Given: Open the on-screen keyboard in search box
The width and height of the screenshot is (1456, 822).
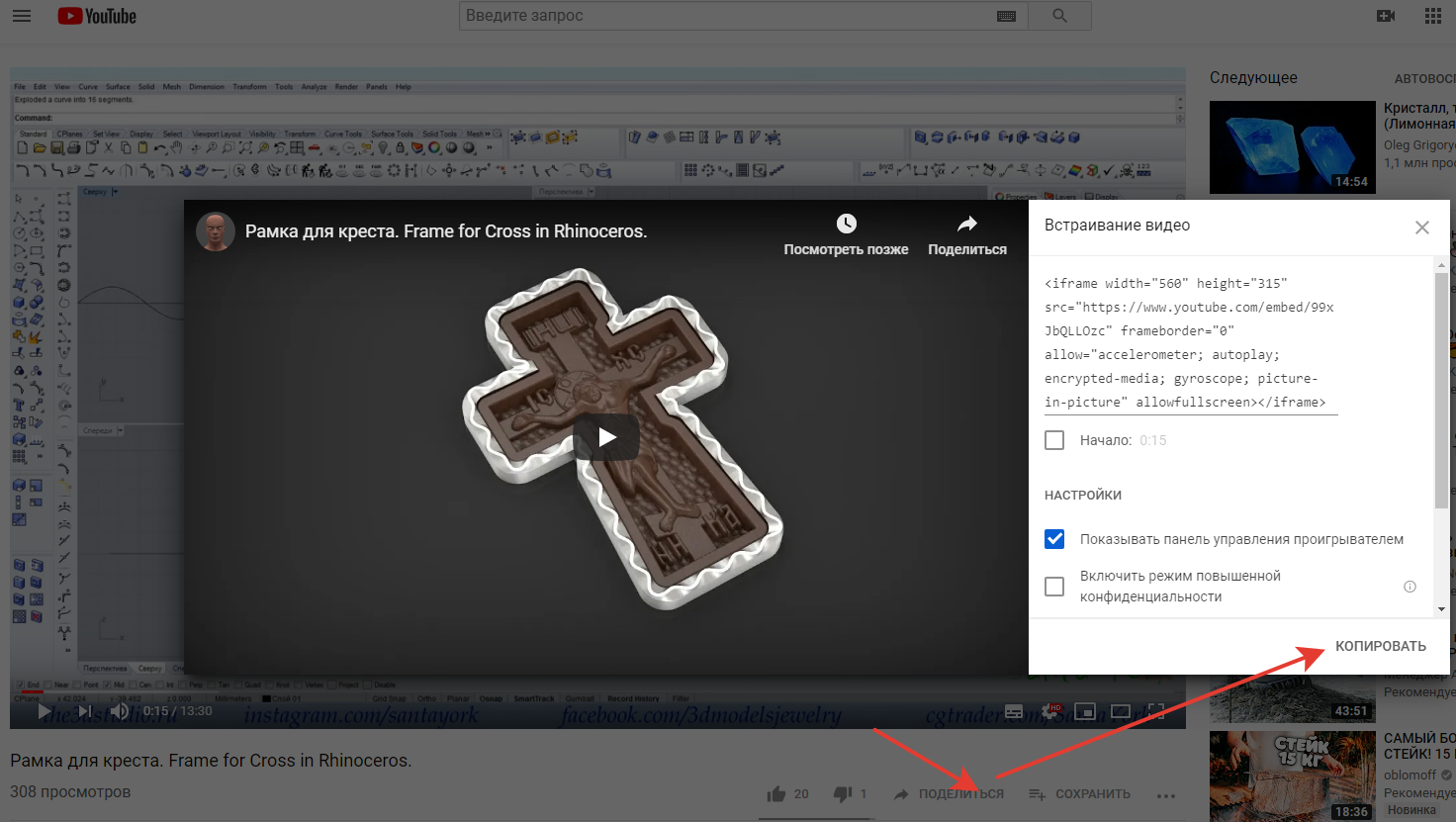Looking at the screenshot, I should 1007,16.
